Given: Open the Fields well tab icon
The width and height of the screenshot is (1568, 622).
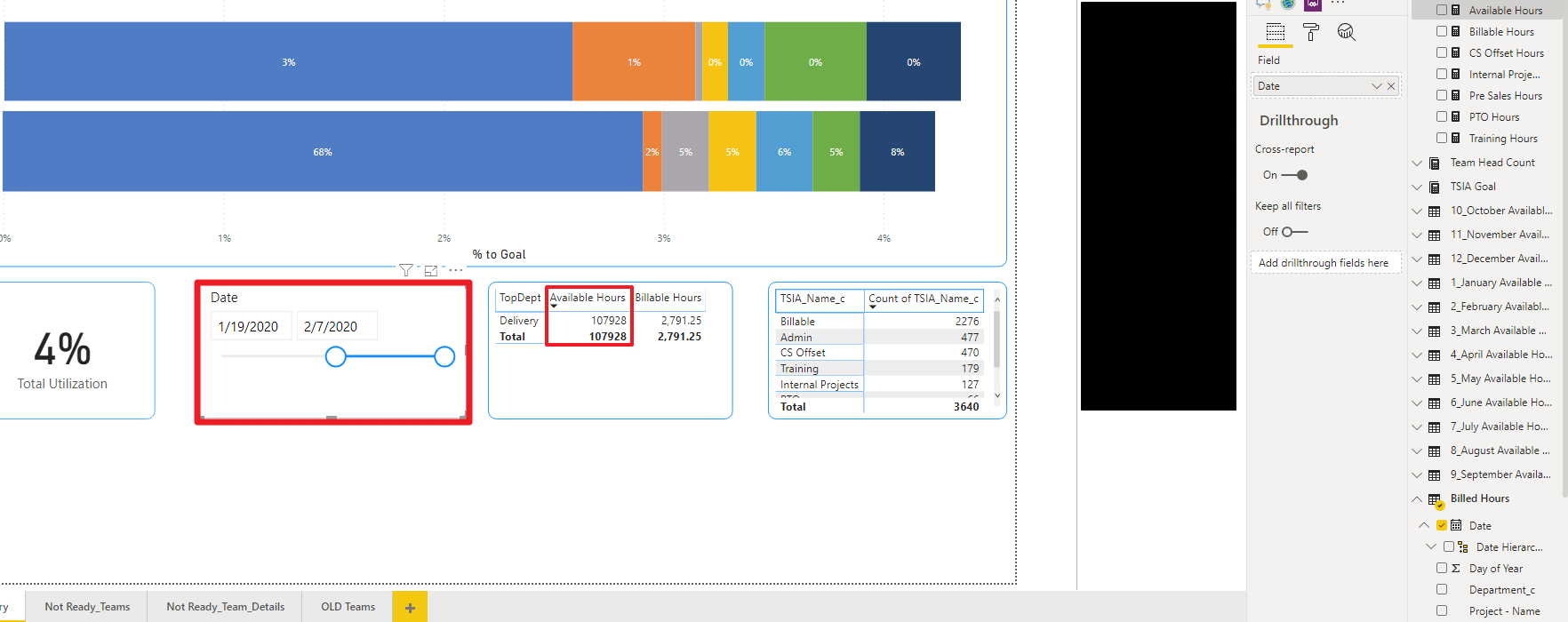Looking at the screenshot, I should [1276, 32].
